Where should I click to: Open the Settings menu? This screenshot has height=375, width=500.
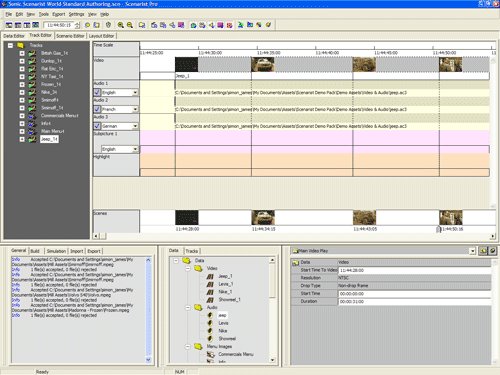point(76,14)
